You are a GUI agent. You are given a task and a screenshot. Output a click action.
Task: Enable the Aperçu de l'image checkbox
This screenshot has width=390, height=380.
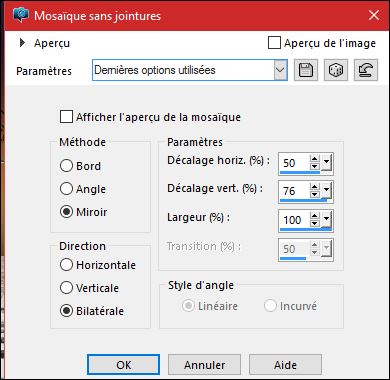[x=274, y=43]
